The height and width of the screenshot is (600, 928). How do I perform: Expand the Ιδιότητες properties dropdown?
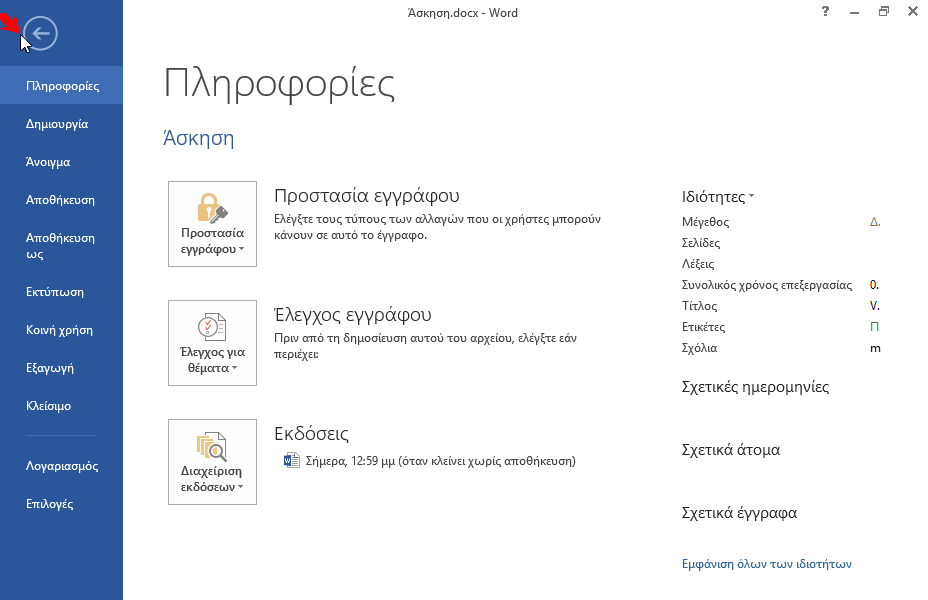tap(718, 196)
